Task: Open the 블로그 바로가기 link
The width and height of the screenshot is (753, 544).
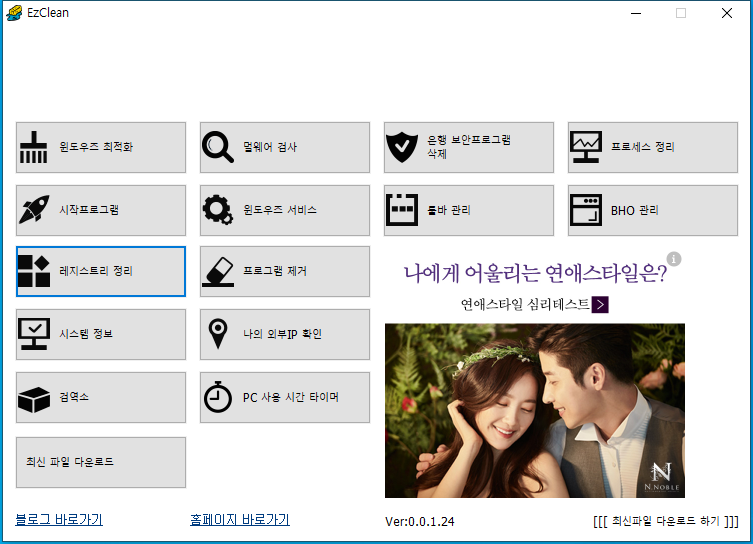Action: pos(59,520)
